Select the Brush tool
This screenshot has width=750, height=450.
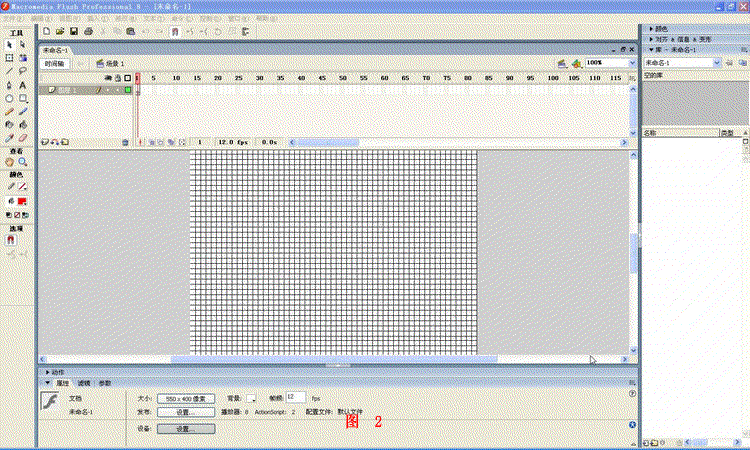pos(22,111)
